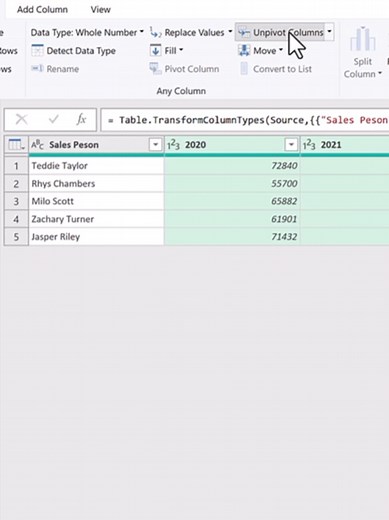The height and width of the screenshot is (520, 389).
Task: Click the Unpivot Columns icon
Action: pyautogui.click(x=244, y=32)
